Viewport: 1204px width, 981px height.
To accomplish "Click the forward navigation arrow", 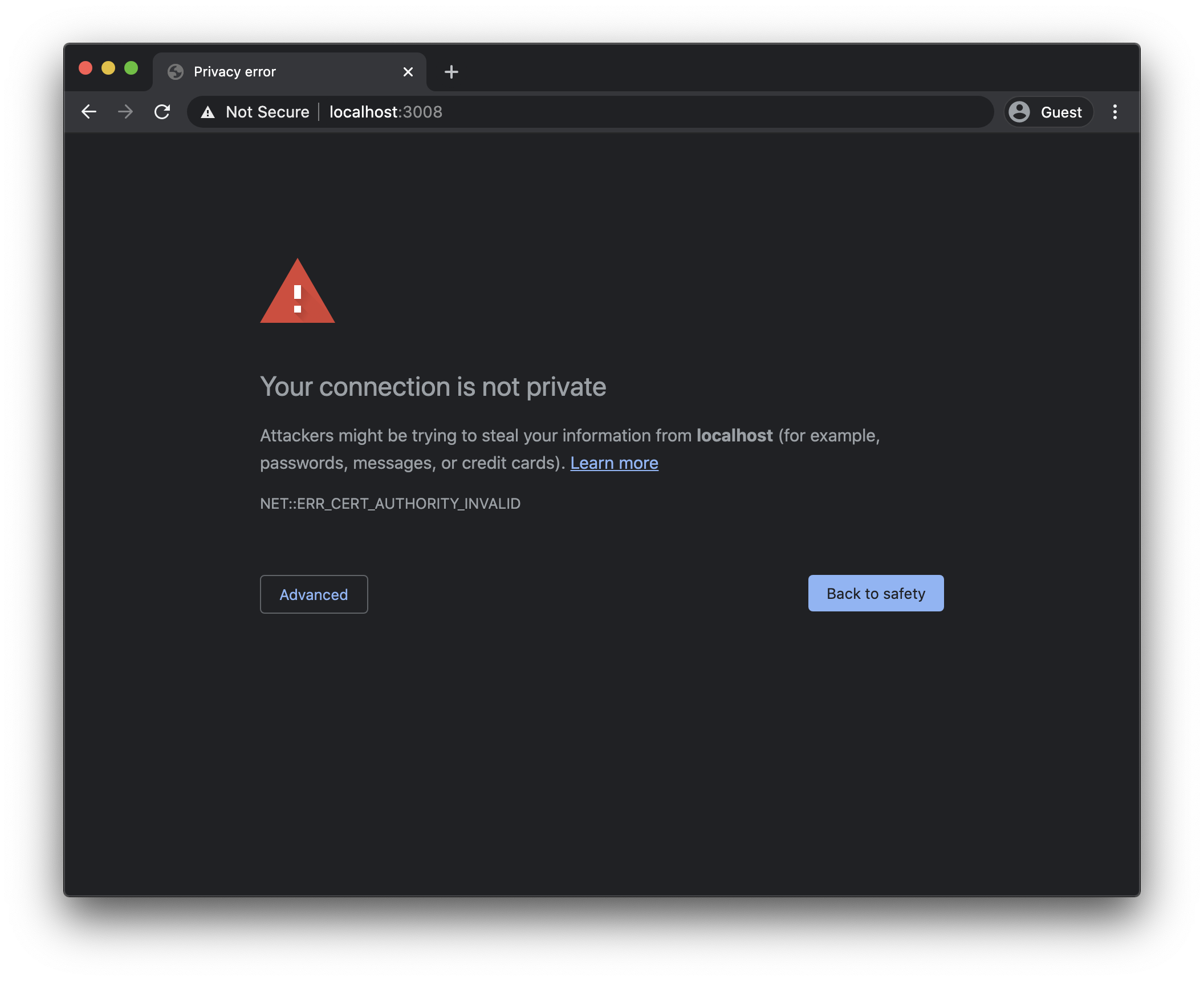I will (125, 112).
